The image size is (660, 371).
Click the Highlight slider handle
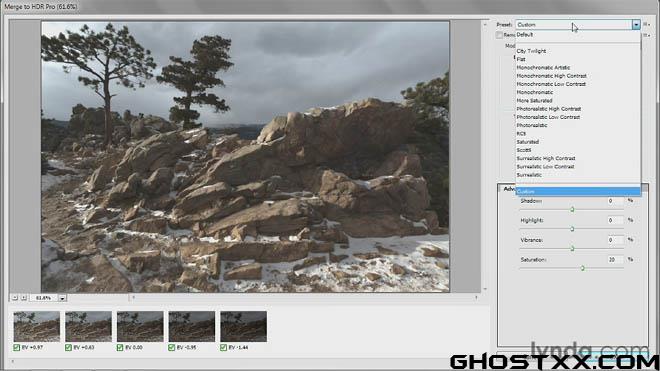point(572,229)
